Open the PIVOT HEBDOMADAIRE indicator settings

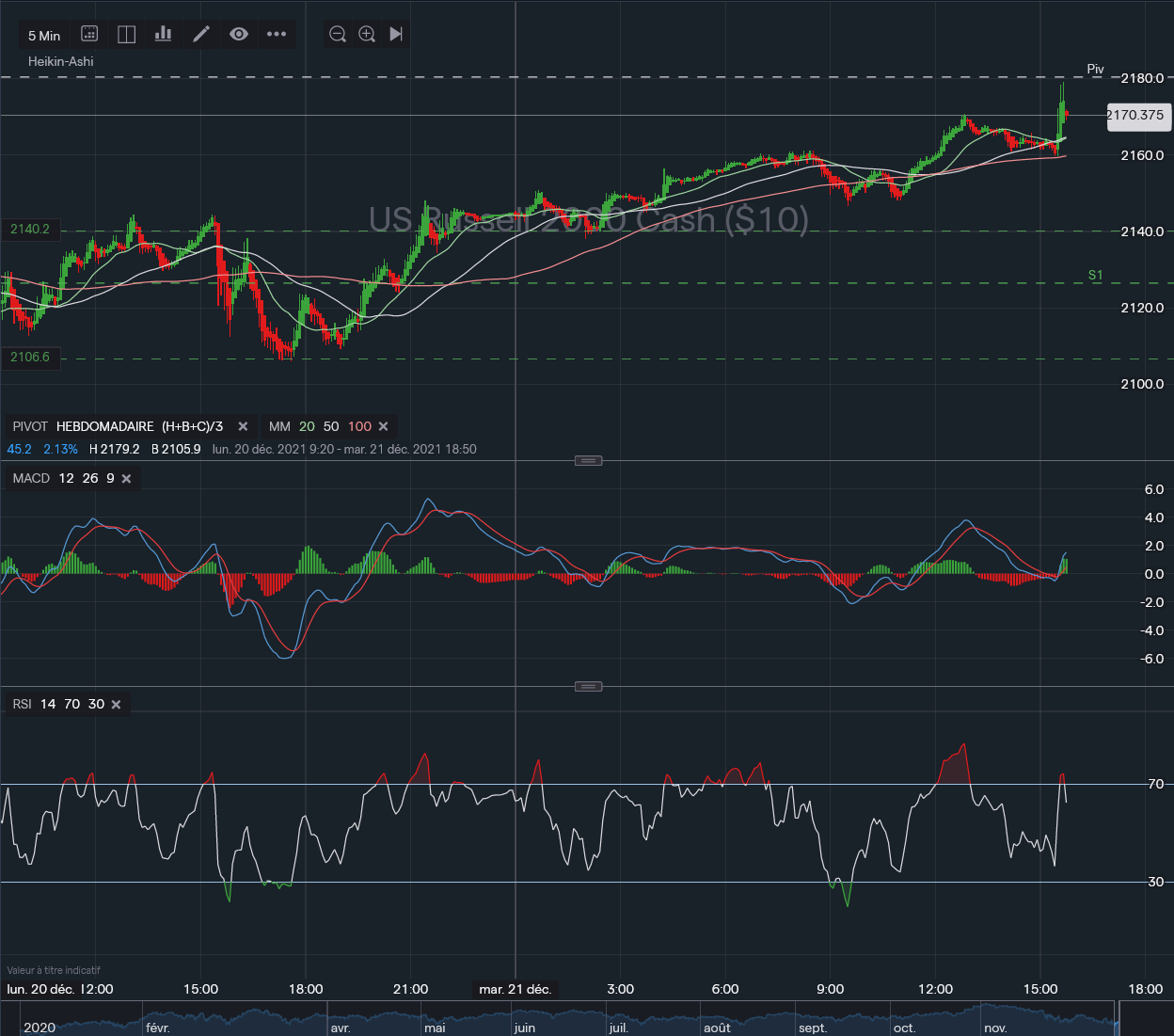click(118, 426)
